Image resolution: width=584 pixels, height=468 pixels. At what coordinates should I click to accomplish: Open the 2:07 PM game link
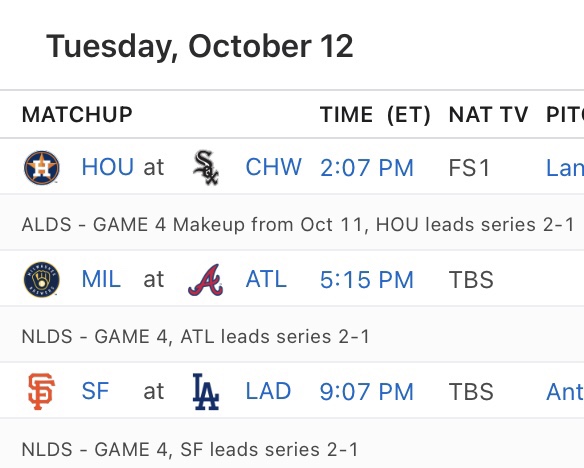pyautogui.click(x=367, y=168)
